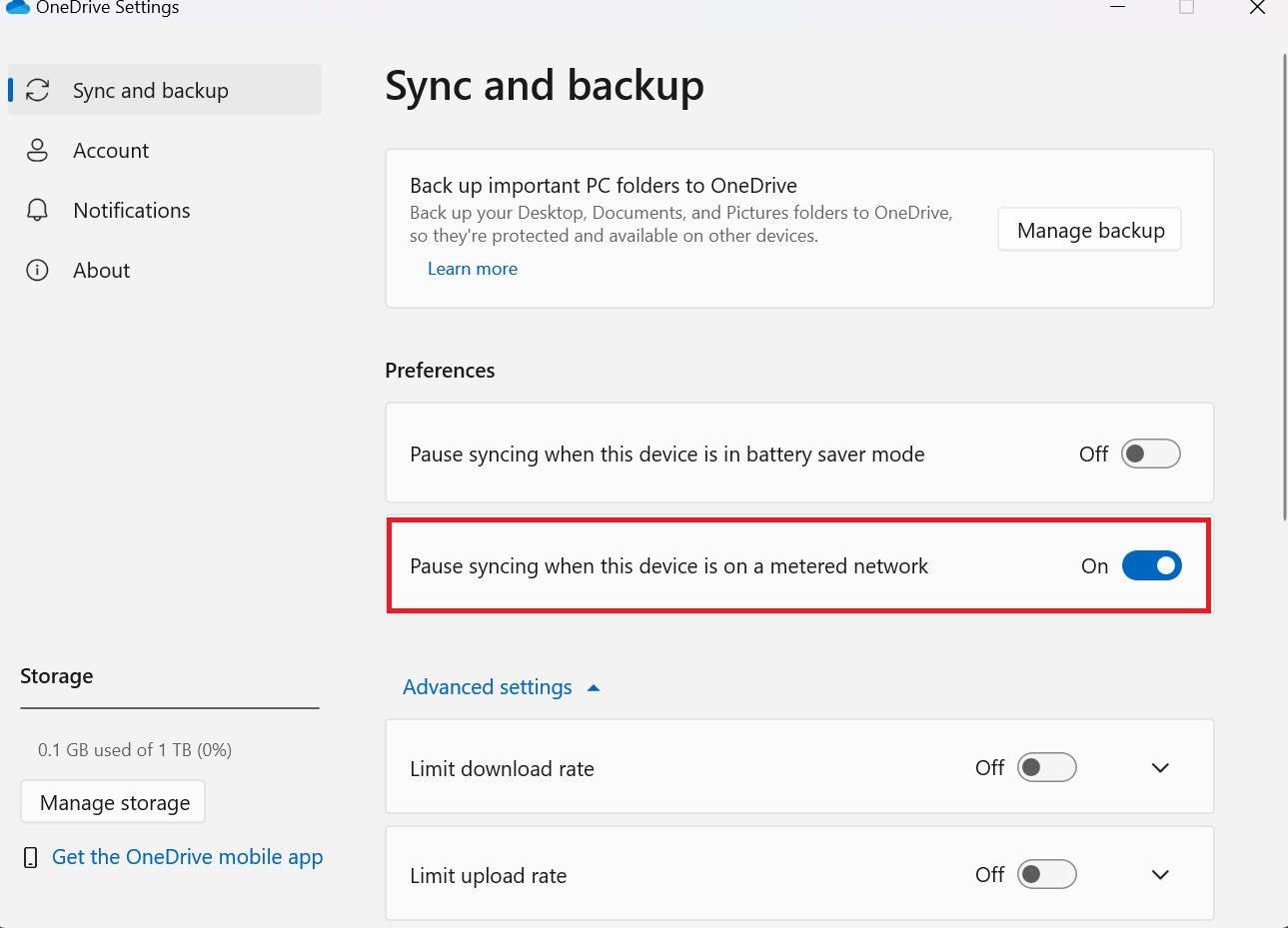The height and width of the screenshot is (928, 1288).
Task: Turn on the Limit upload rate toggle
Action: pyautogui.click(x=1046, y=875)
